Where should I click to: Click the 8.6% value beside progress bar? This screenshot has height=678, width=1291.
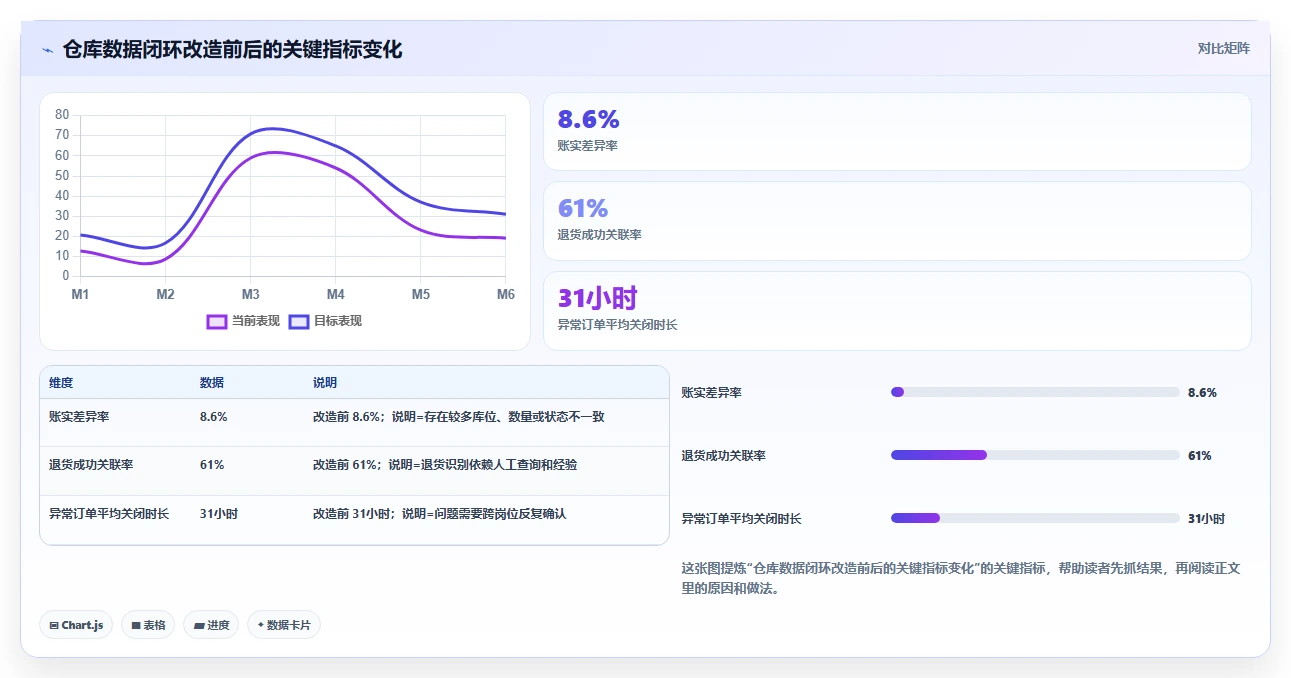(1202, 393)
